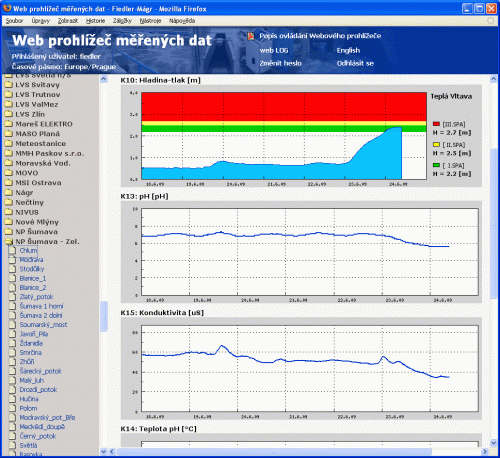This screenshot has height=458, width=500.
Task: Open Popis ovládání Webového prohlížeče link
Action: [x=320, y=36]
